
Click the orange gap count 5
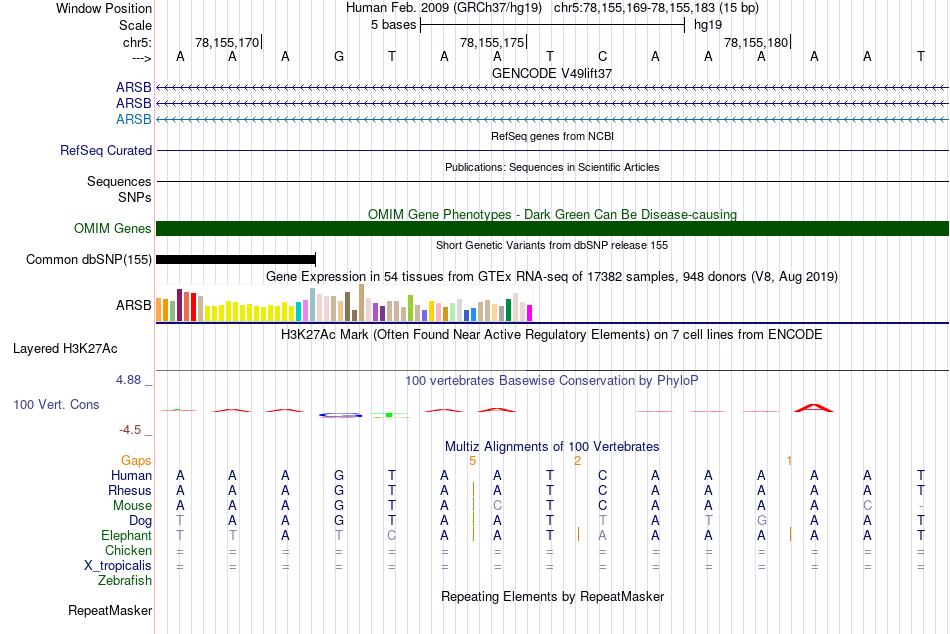tap(473, 461)
